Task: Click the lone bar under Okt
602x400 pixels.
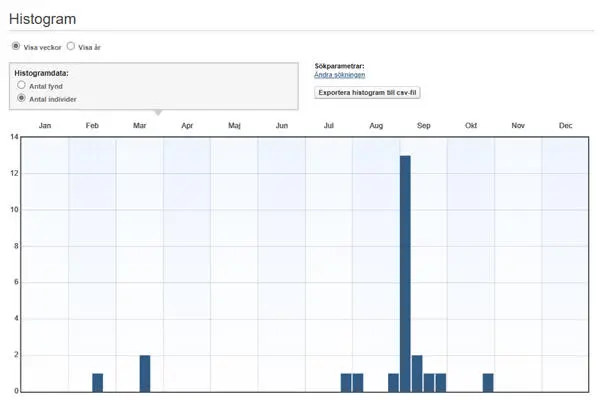Action: tap(488, 382)
